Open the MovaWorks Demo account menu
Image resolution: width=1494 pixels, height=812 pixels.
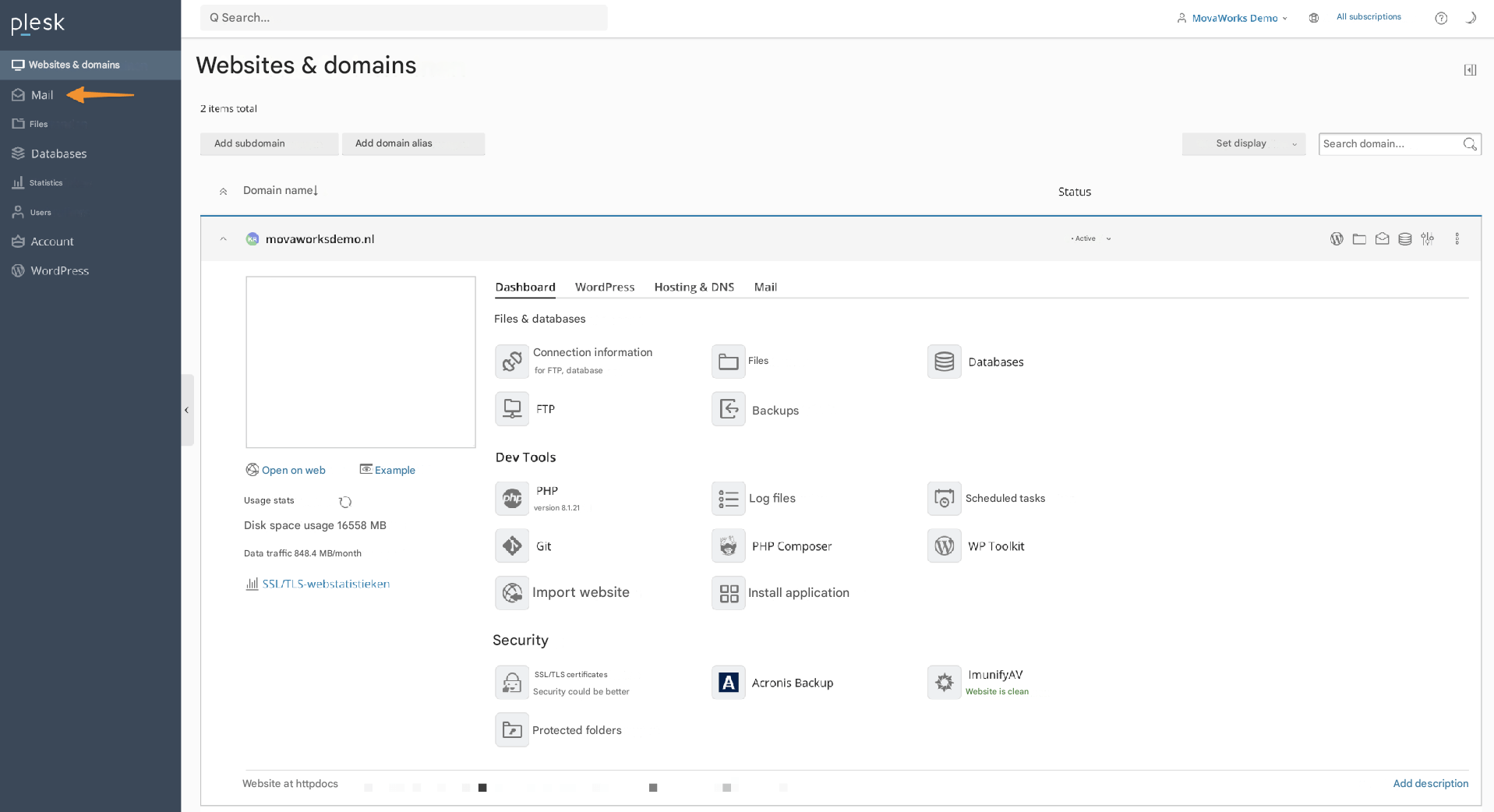(x=1232, y=18)
